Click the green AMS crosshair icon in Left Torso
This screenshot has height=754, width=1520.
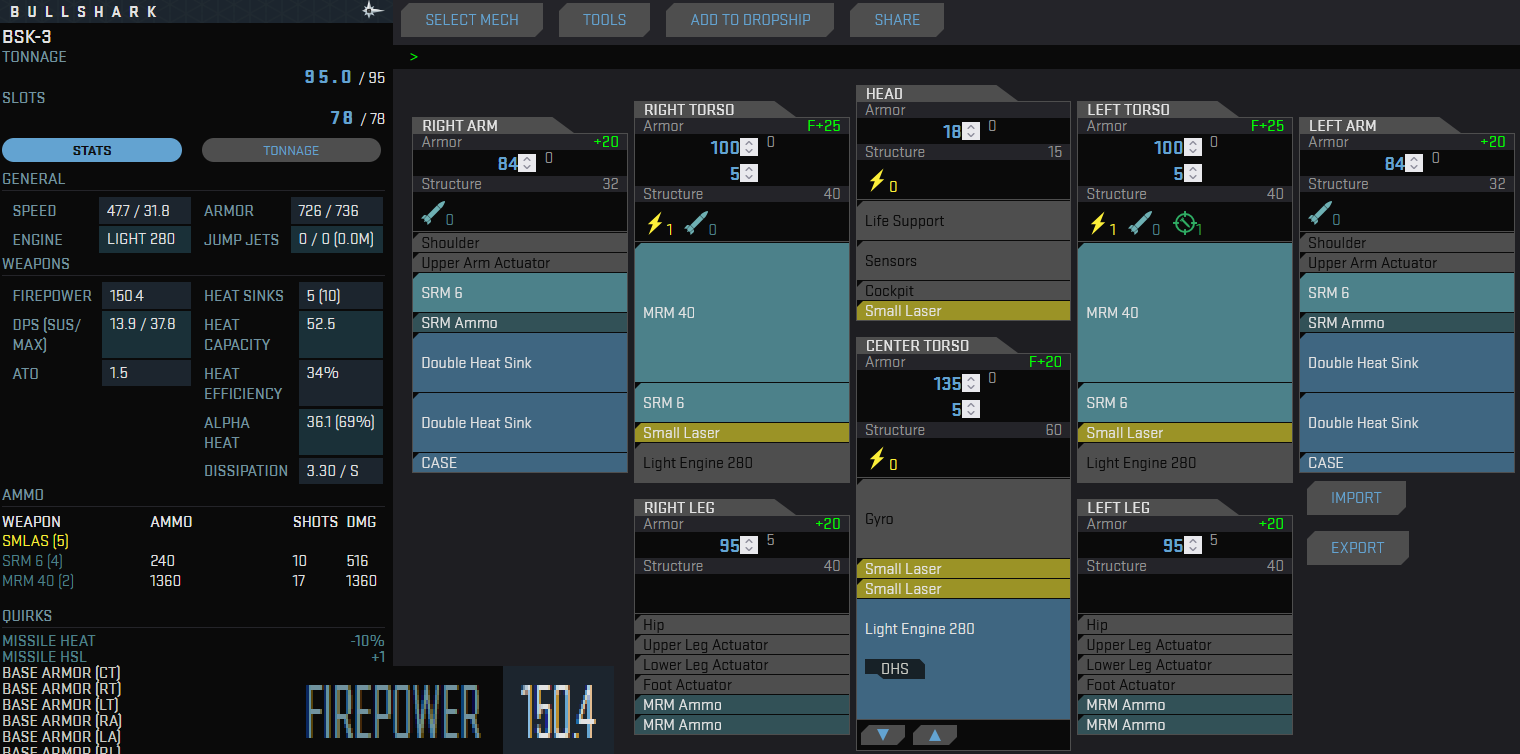coord(1185,223)
